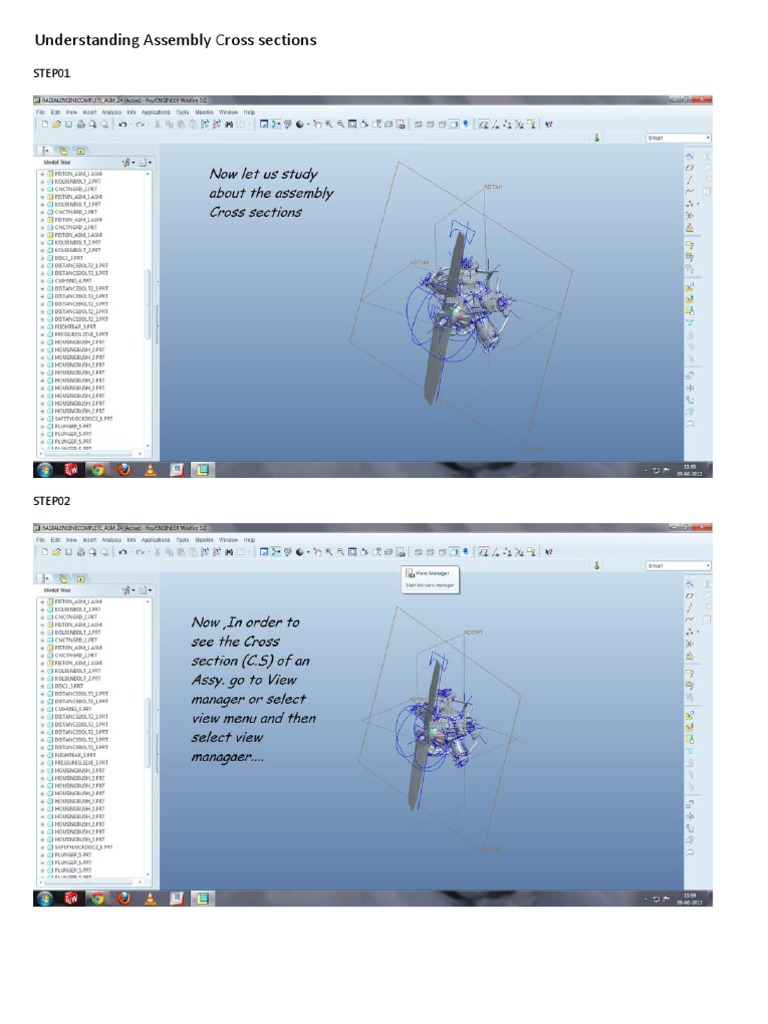Screen dimensions: 768x1024
Task: Click the Shading sphere icon in STEP02 screenshot
Action: 299,552
